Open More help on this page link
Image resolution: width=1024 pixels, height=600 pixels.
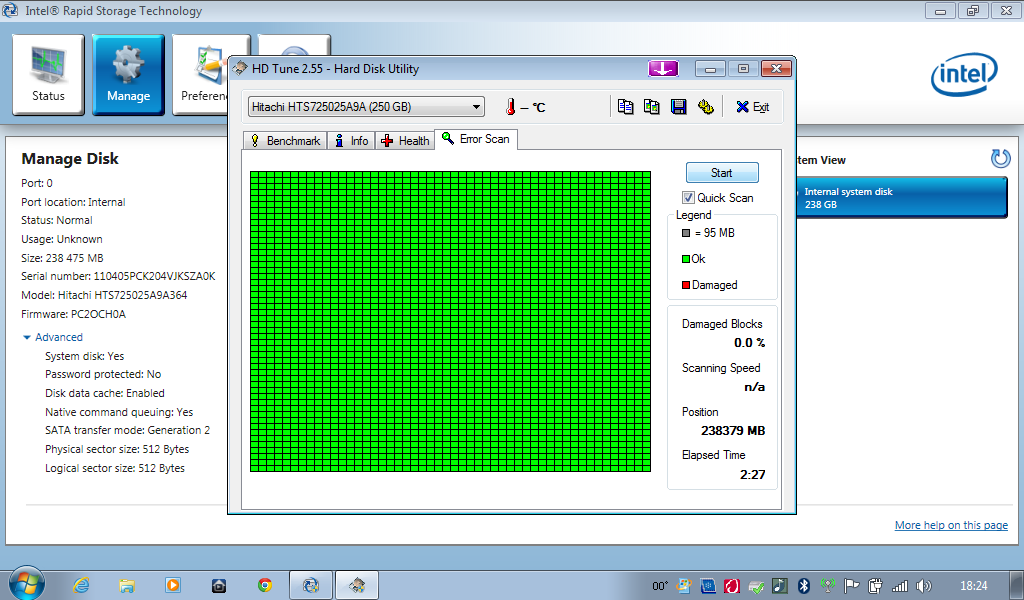point(951,525)
